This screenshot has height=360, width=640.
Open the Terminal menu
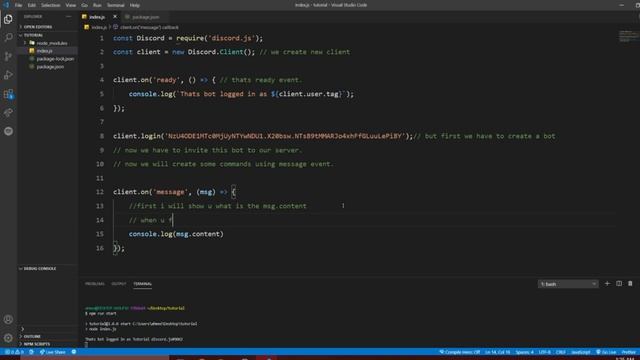[116, 5]
